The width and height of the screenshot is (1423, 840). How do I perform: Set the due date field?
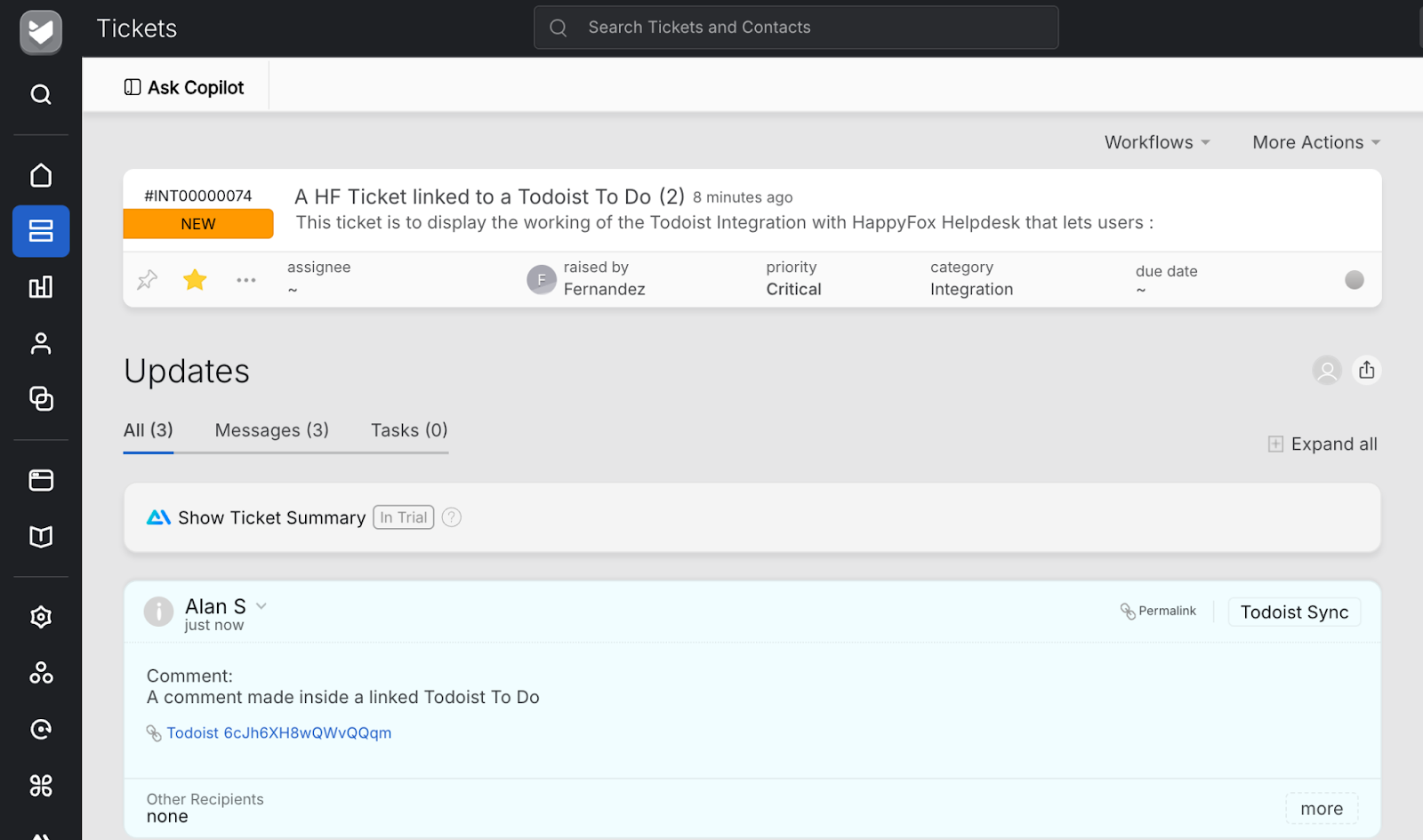[x=1141, y=290]
